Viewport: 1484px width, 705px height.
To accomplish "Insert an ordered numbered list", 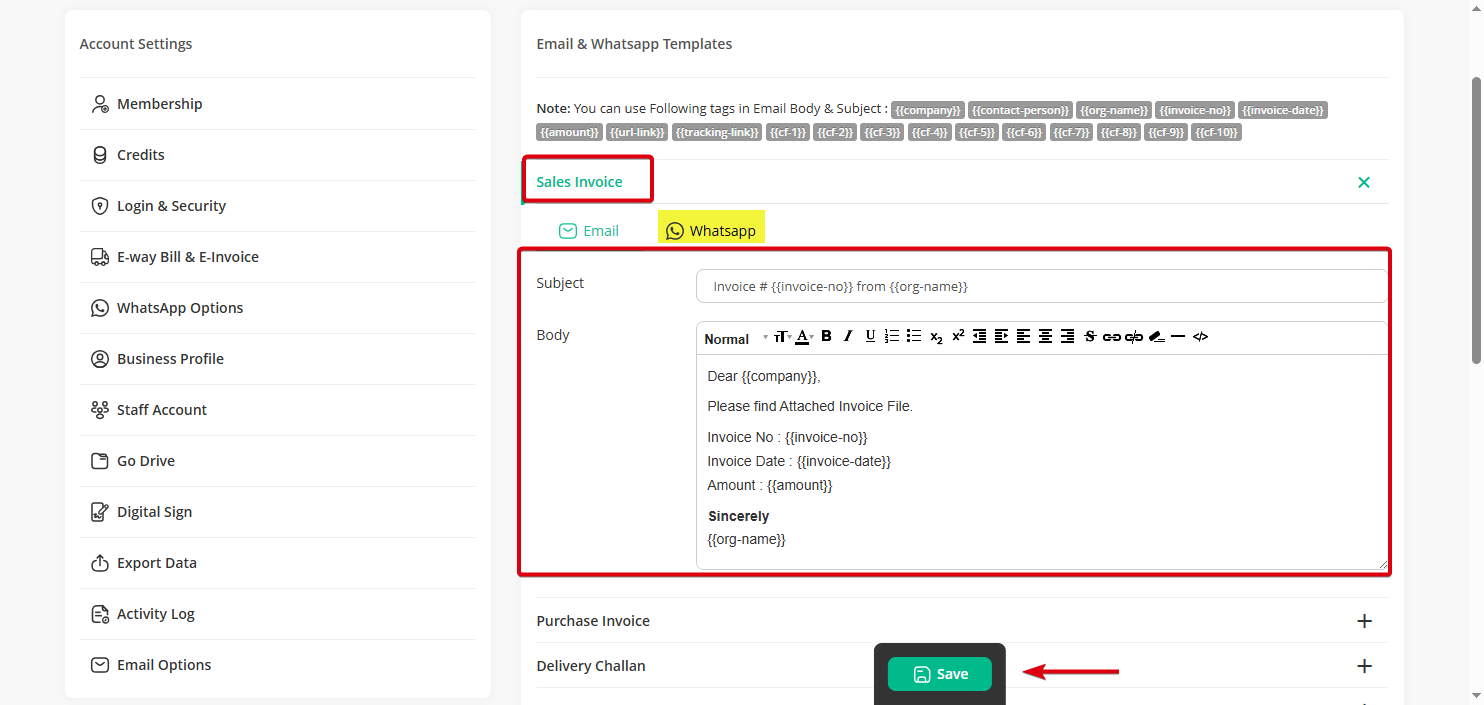I will pos(892,337).
